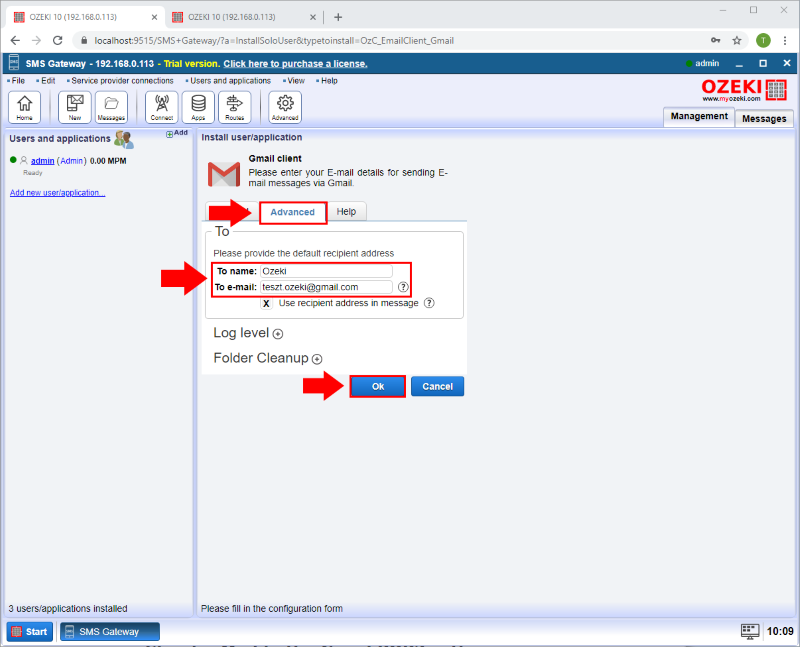Open the Help menu
800x647 pixels.
click(x=327, y=81)
